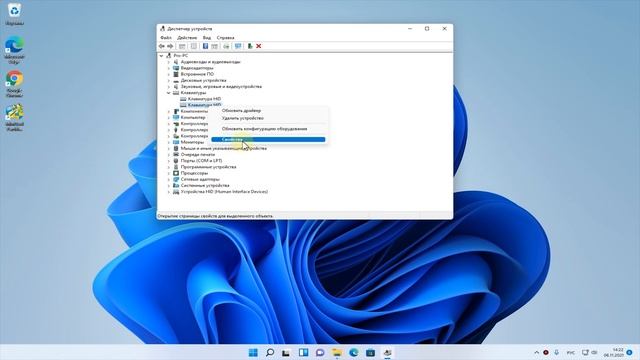Open Microsoft Edge from the taskbar
This screenshot has height=360, width=640.
pos(353,352)
